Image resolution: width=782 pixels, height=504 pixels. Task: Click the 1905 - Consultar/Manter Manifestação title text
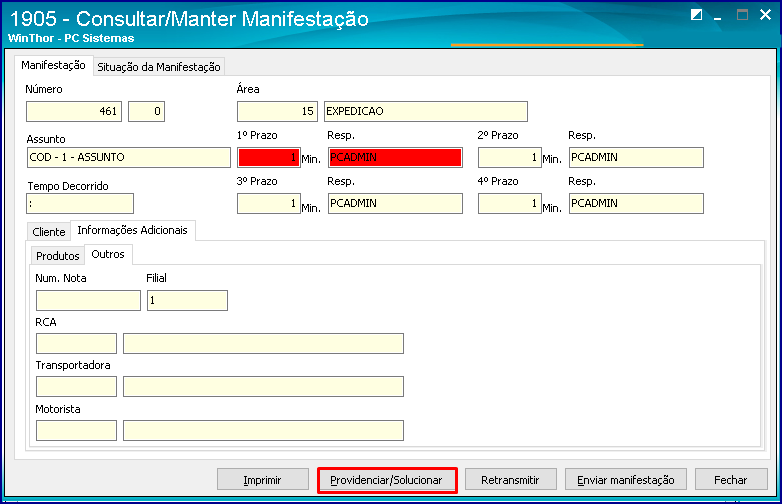189,18
